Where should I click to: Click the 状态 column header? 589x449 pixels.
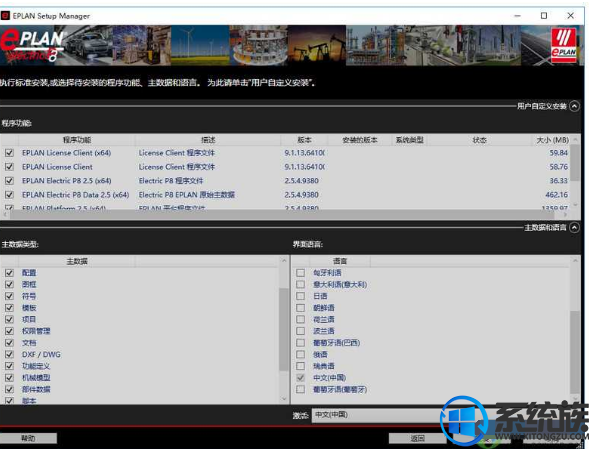pyautogui.click(x=479, y=140)
